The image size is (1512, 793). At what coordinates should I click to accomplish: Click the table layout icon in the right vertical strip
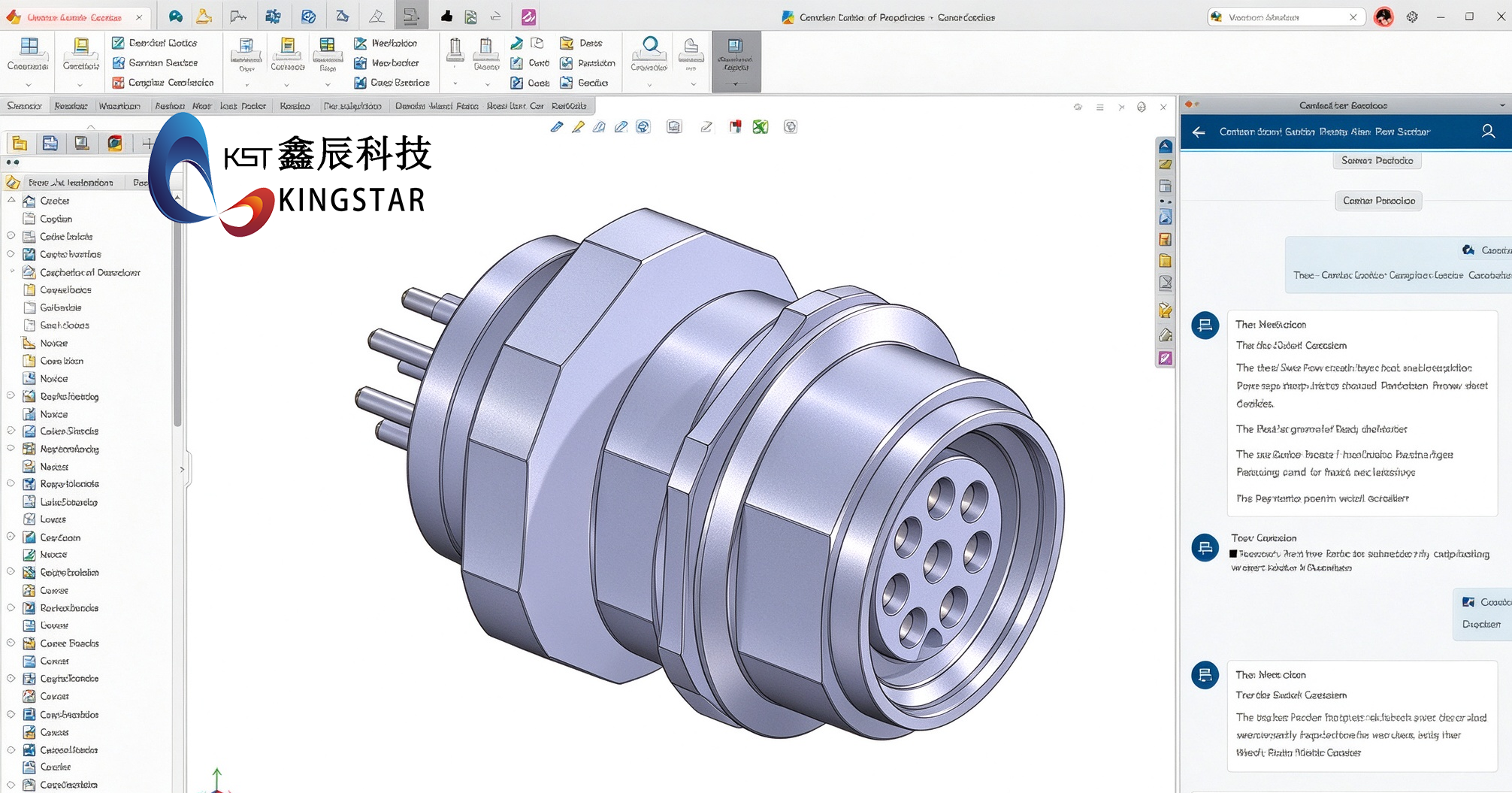1165,186
